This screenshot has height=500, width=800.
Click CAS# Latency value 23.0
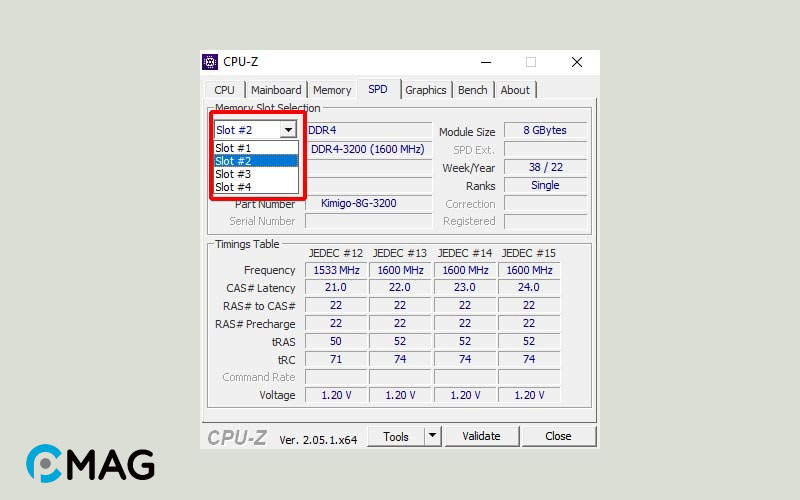(465, 287)
